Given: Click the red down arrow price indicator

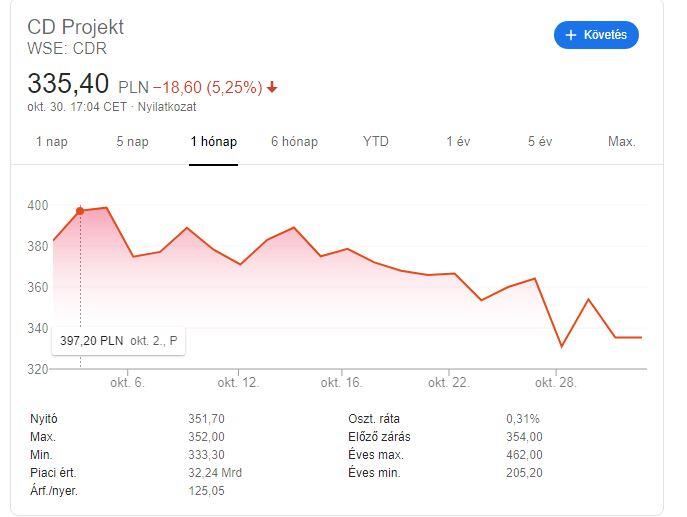Looking at the screenshot, I should 272,88.
